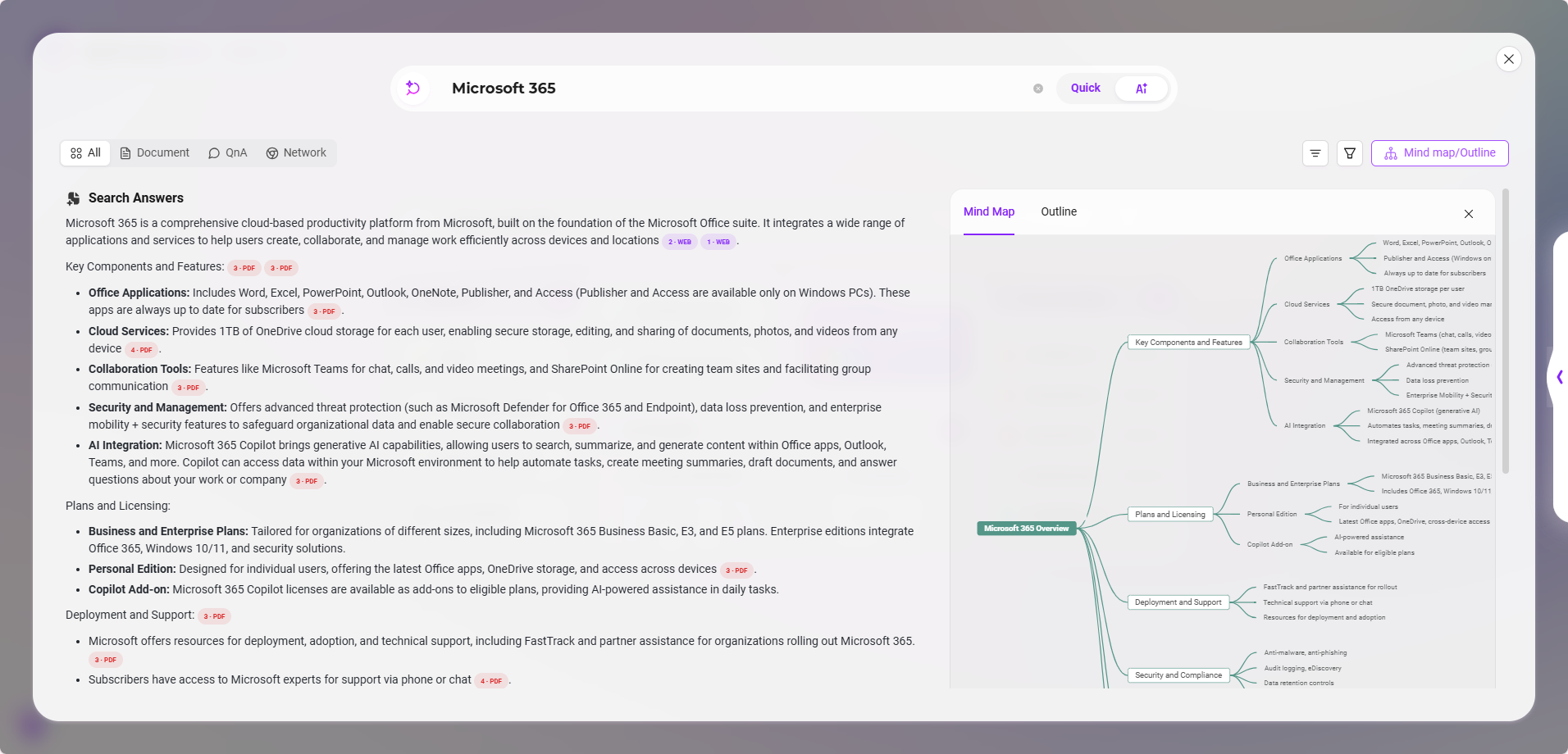The width and height of the screenshot is (1568, 754).
Task: Click 'Audit logging, eDiscovery' mind map leaf
Action: click(x=1302, y=668)
